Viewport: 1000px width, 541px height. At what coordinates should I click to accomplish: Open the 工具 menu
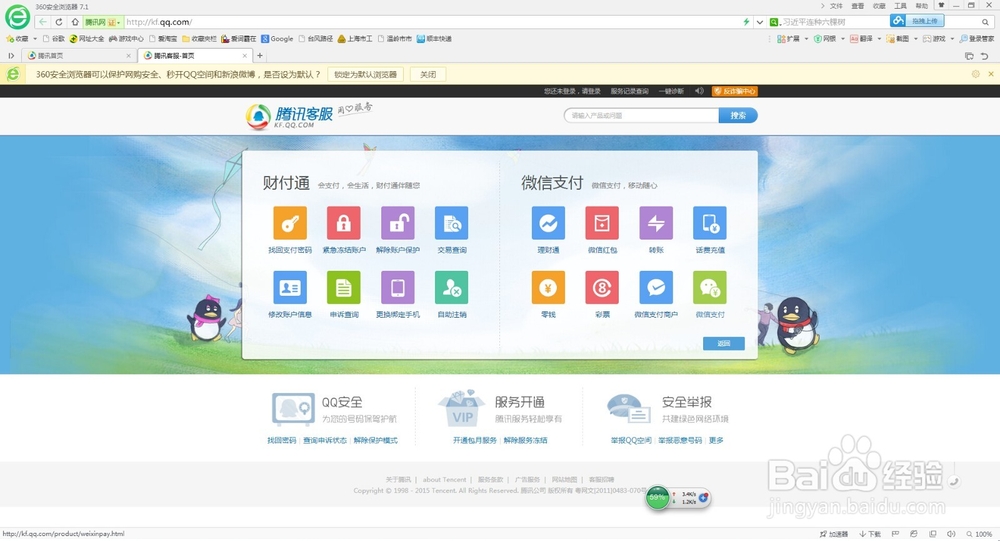tap(901, 6)
